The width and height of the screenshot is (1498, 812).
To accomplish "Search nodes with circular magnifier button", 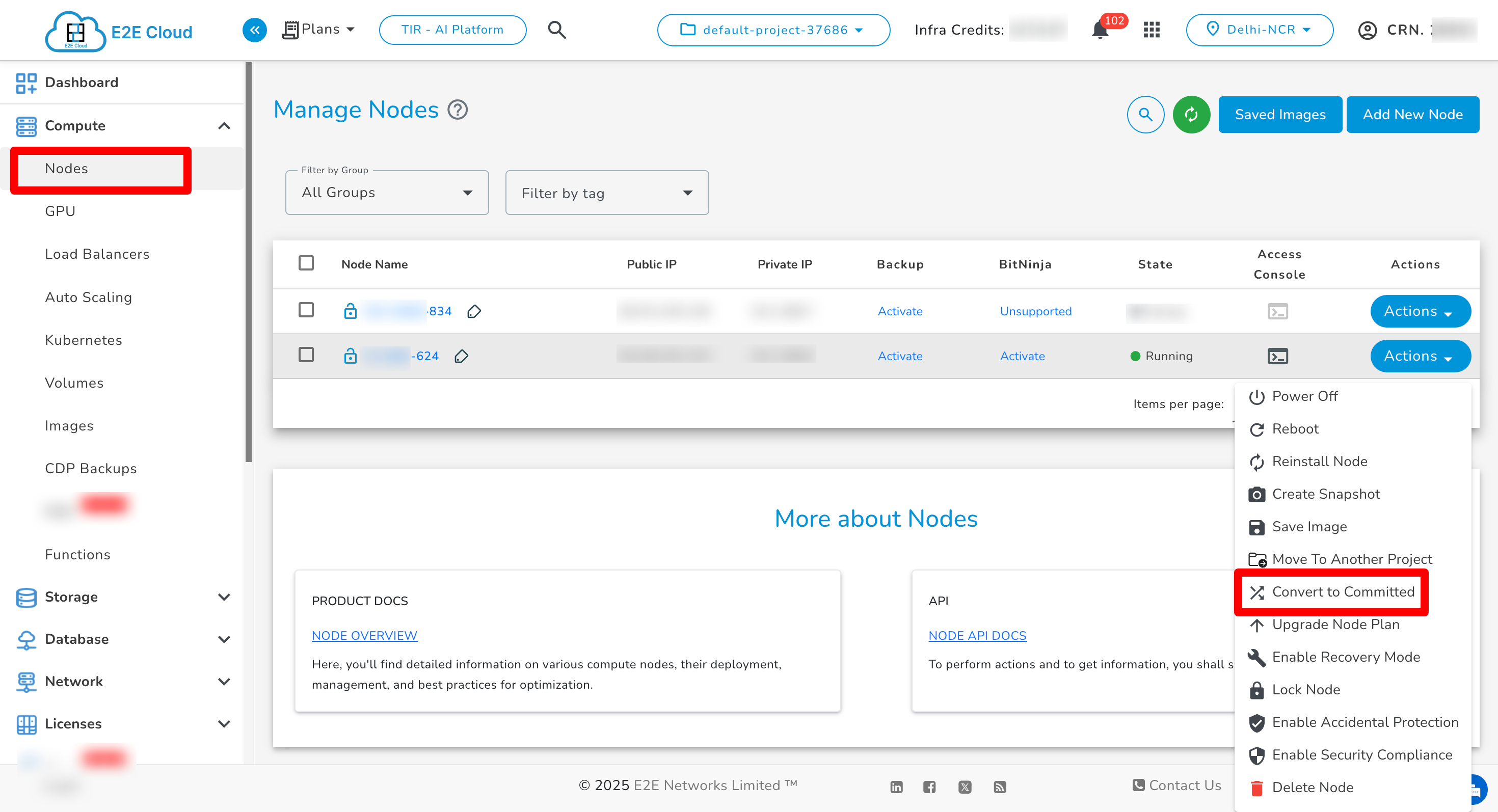I will [1145, 115].
